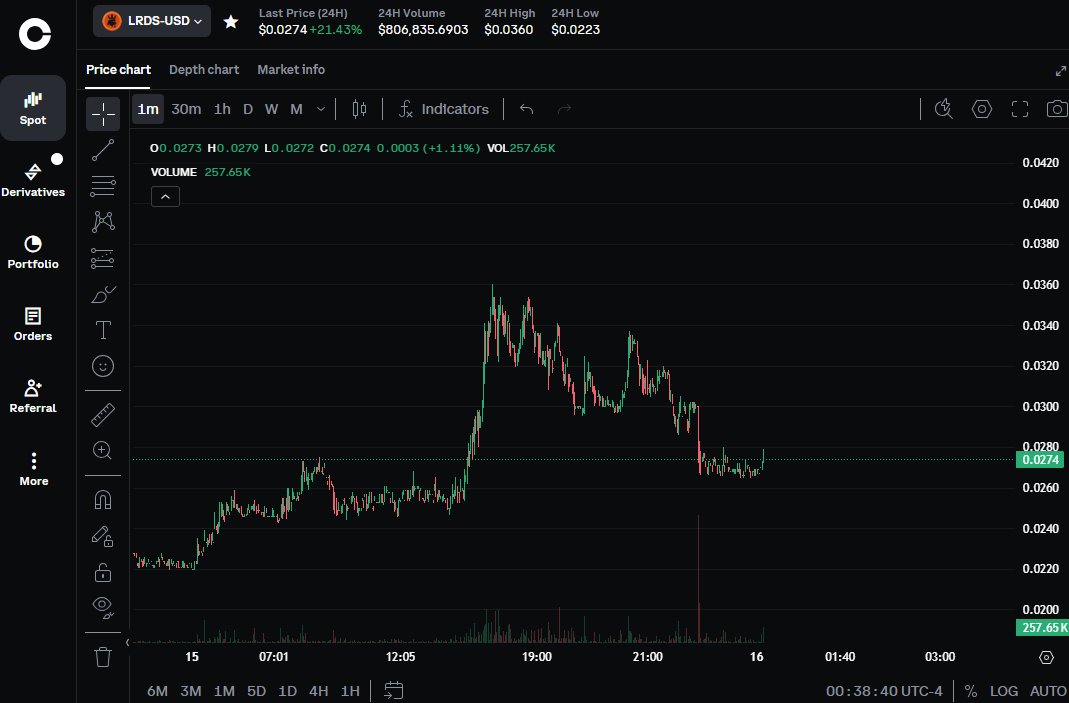Select the D daily interval
The width and height of the screenshot is (1069, 703).
(x=248, y=109)
